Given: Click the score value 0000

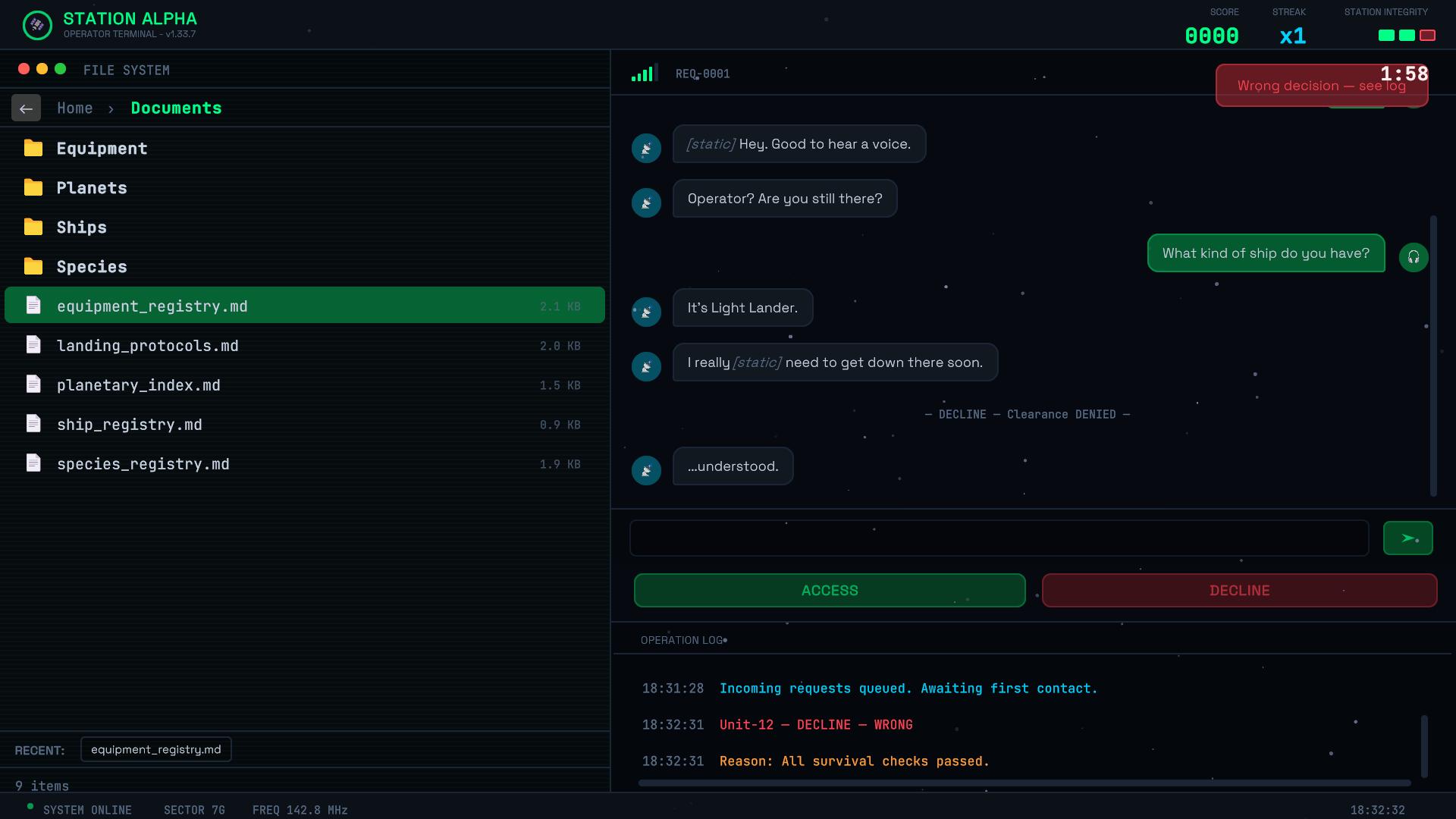Looking at the screenshot, I should (1211, 36).
